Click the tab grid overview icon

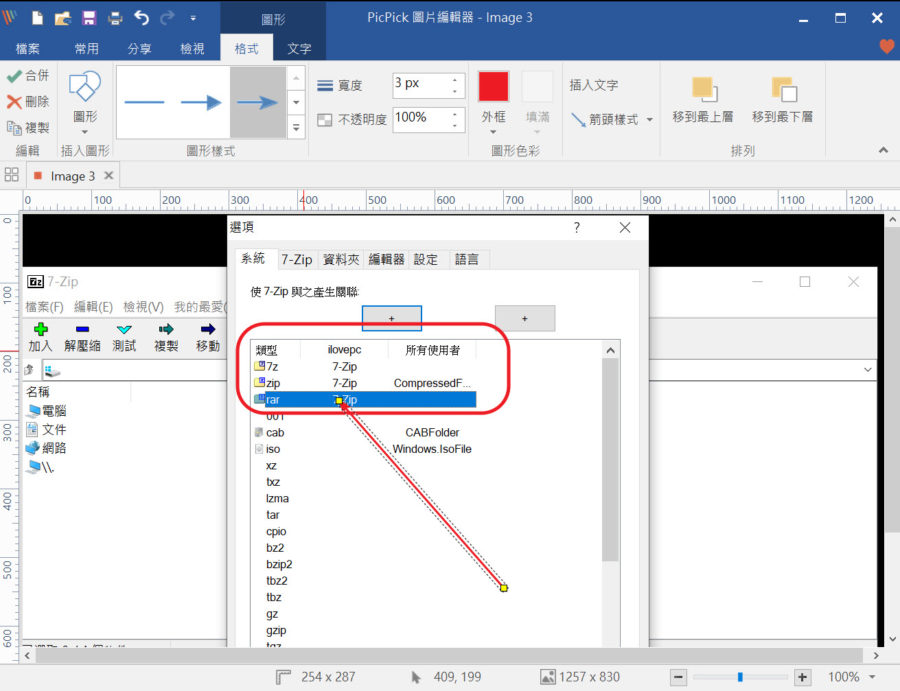(x=11, y=174)
